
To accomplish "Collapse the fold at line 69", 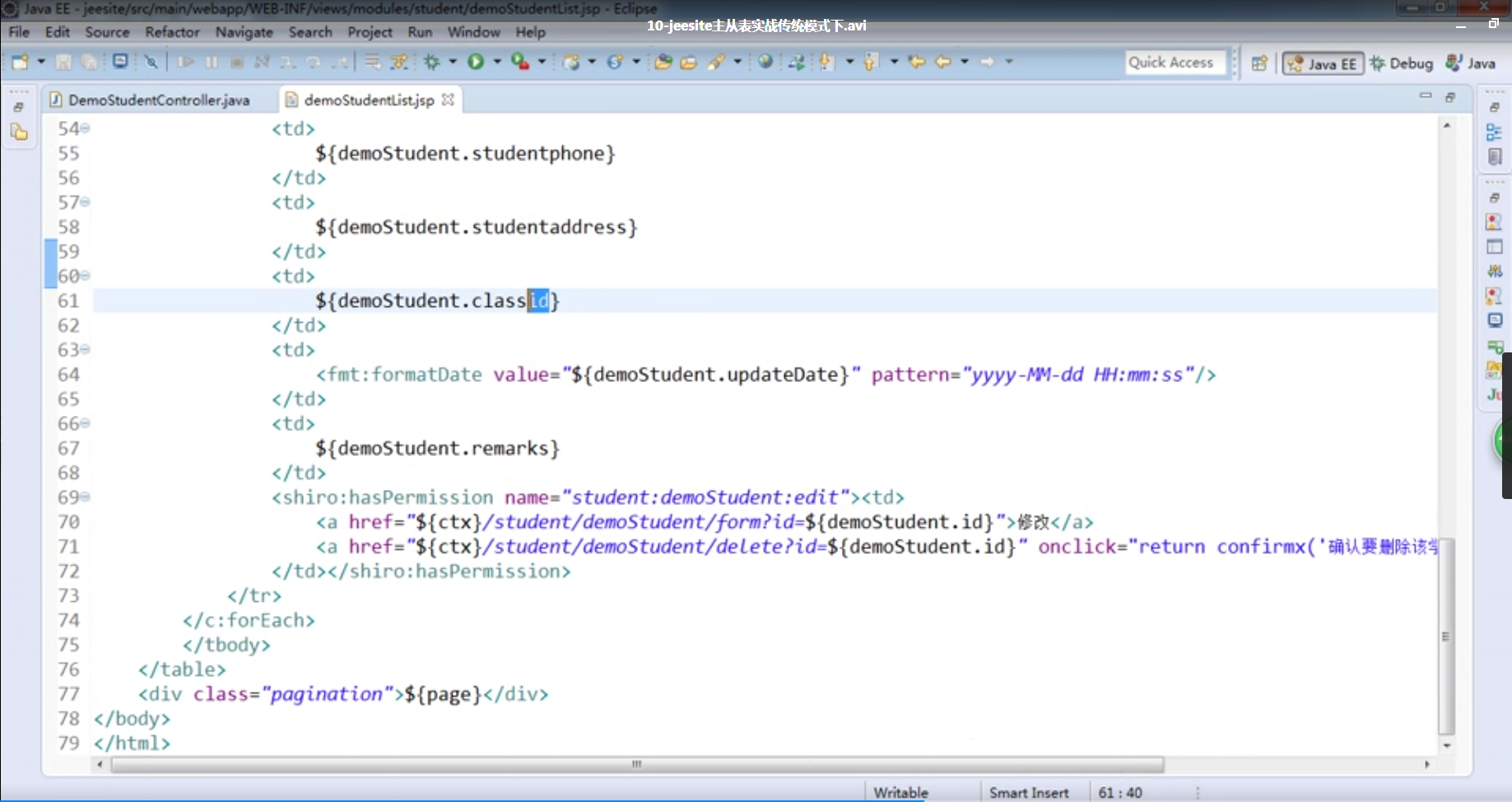I will [x=86, y=497].
